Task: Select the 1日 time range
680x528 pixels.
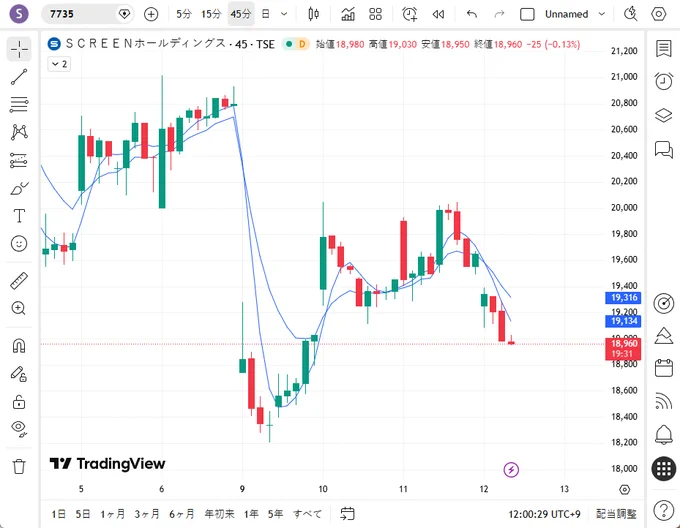Action: coord(59,514)
